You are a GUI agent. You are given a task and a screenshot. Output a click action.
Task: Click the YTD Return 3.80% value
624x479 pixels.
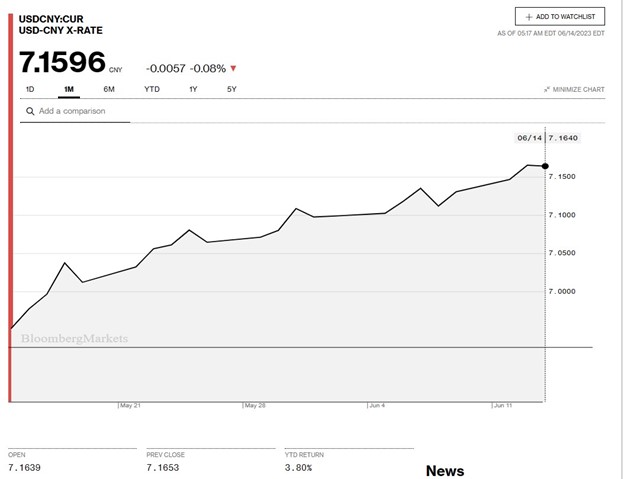pos(298,467)
